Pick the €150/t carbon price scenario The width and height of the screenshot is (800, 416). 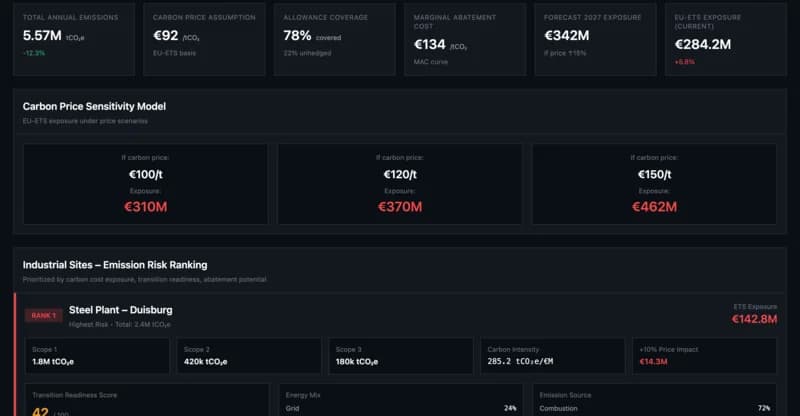(x=654, y=183)
